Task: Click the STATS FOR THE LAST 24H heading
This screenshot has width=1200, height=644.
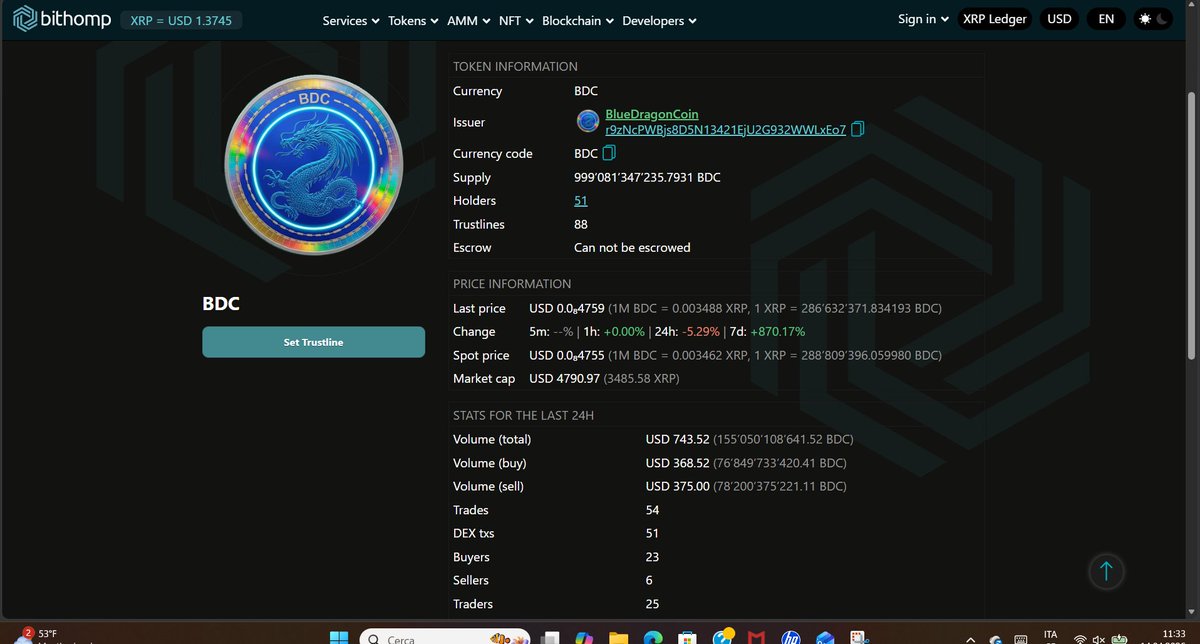Action: tap(523, 415)
